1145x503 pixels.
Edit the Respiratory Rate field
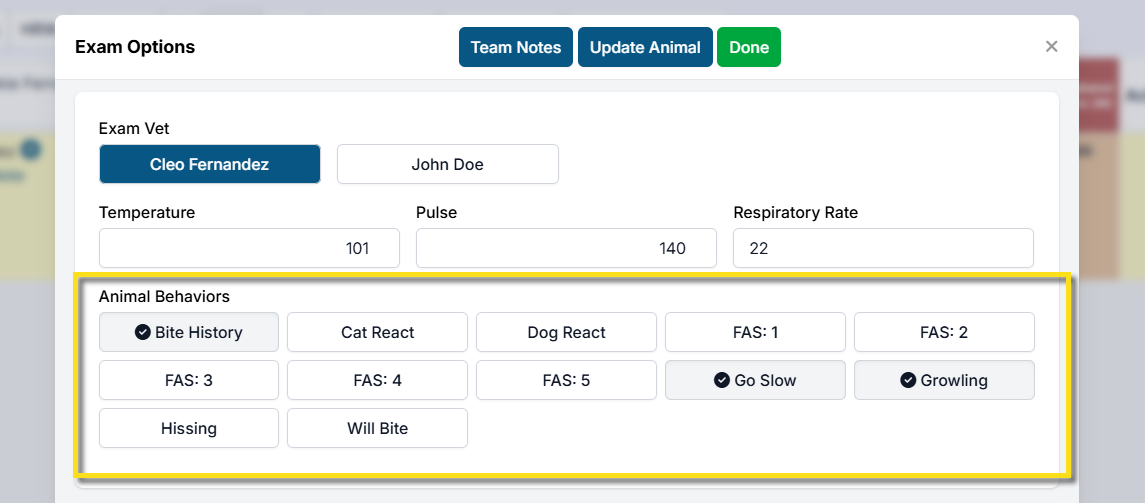tap(883, 248)
